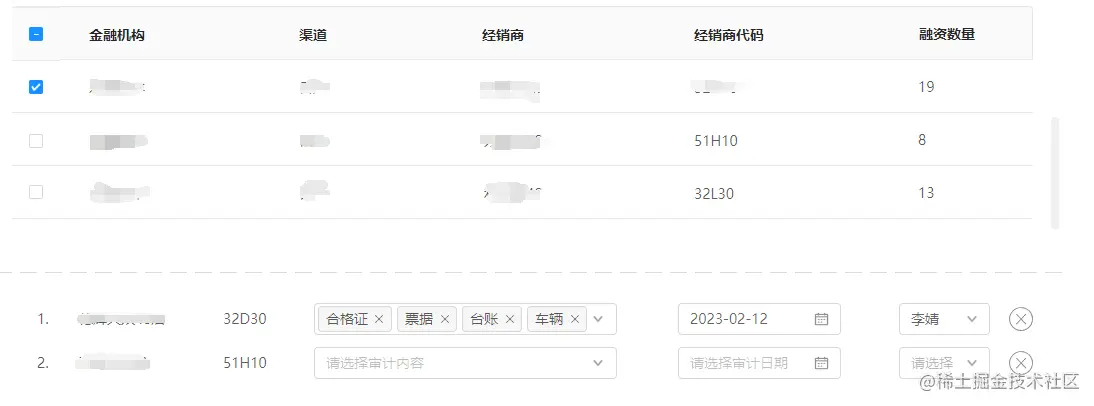1094x406 pixels.
Task: Click calendar icon in the empty 请选择审计日期 field
Action: pyautogui.click(x=821, y=363)
